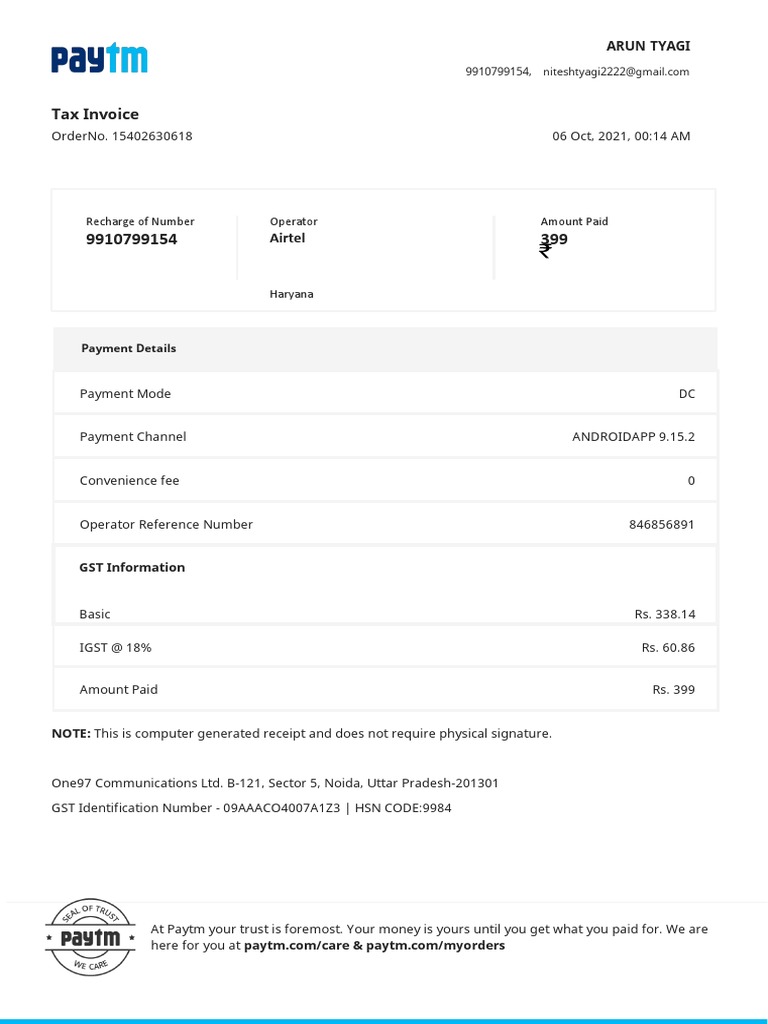The height and width of the screenshot is (1024, 768).
Task: Click the Paytm logo at top left
Action: pos(99,59)
